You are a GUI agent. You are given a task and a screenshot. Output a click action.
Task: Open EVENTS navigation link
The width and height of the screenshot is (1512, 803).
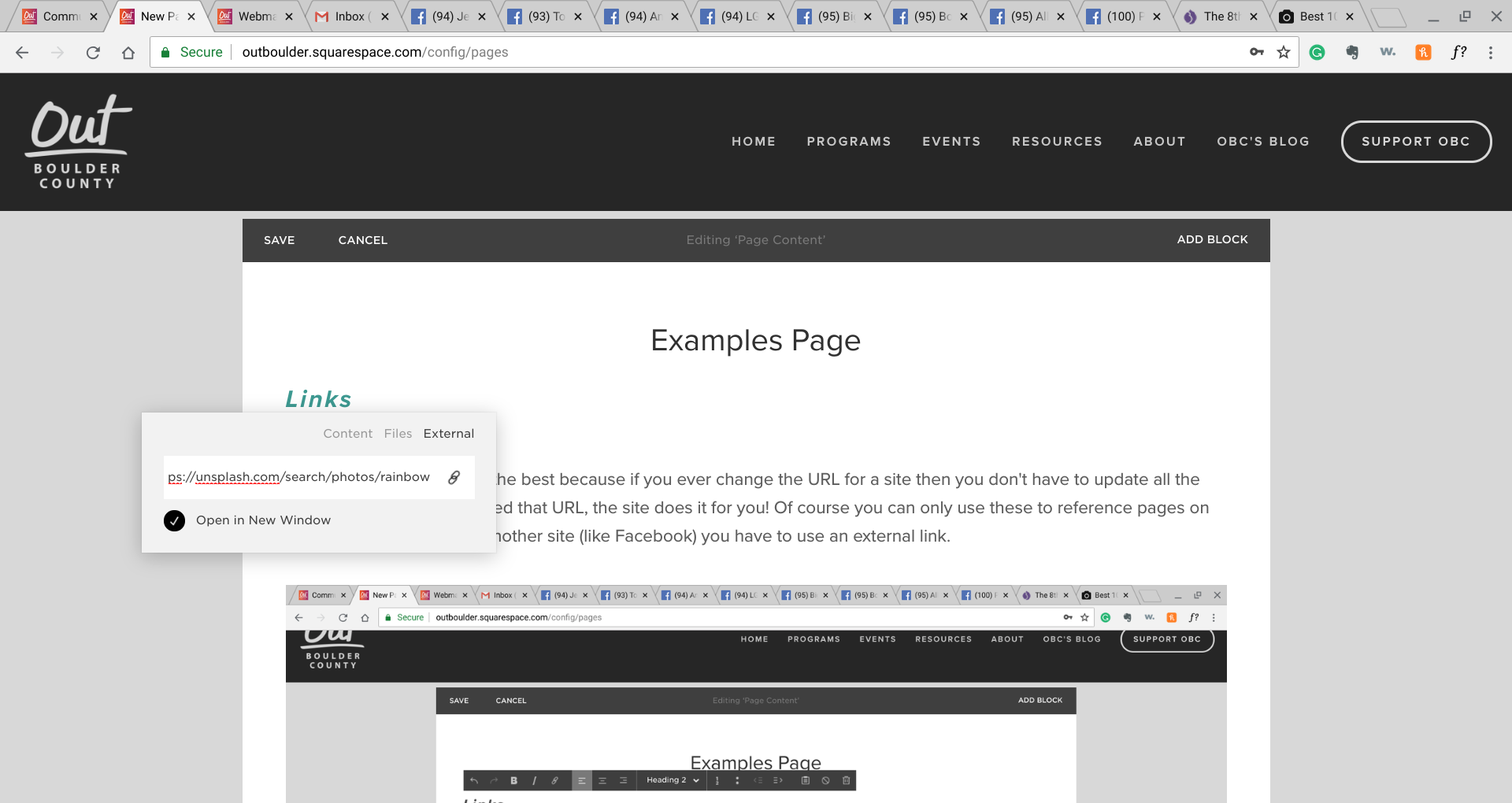(951, 142)
